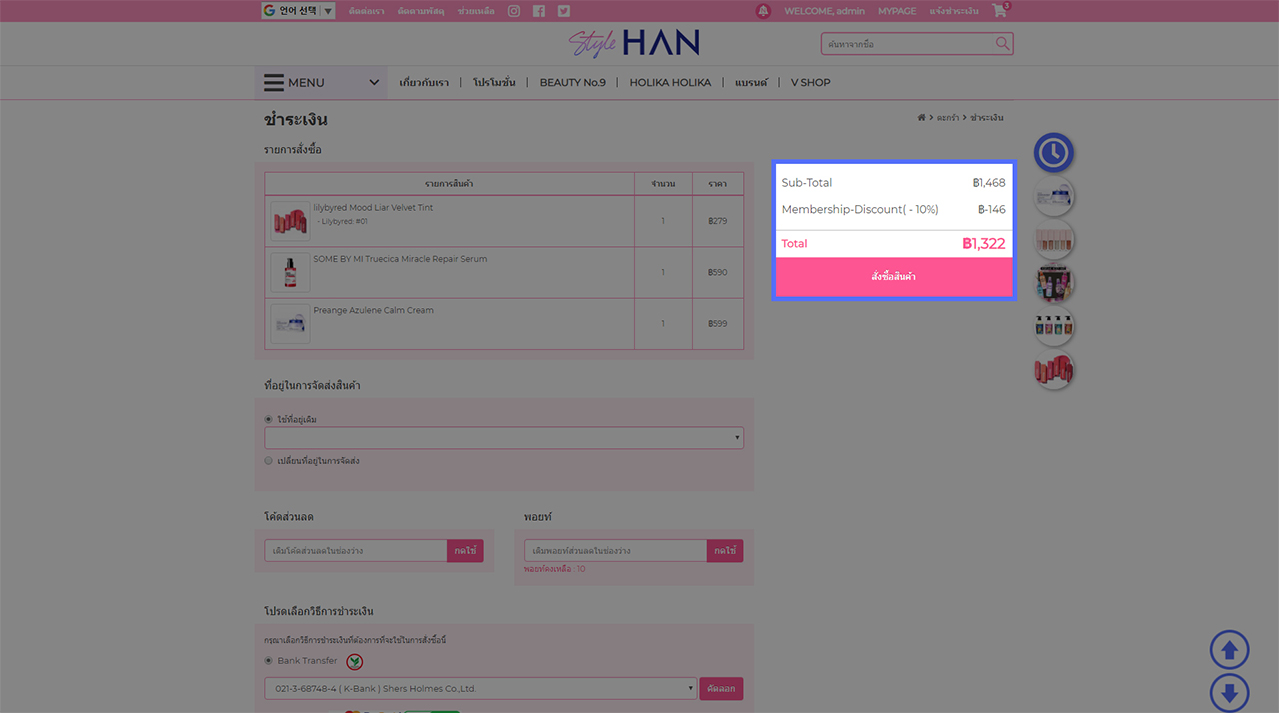This screenshot has height=713, width=1279.
Task: Go to BEAUTY No.9 menu item
Action: 572,83
